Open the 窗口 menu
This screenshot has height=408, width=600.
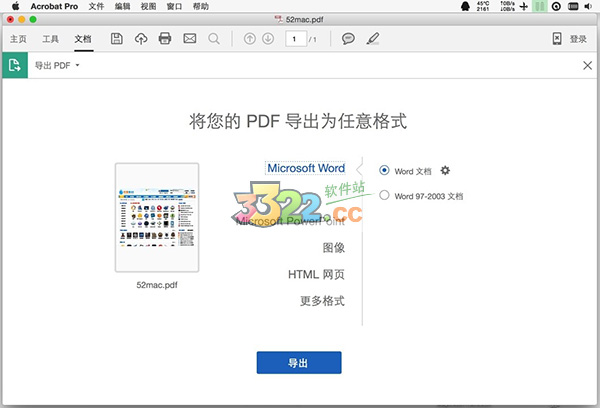pos(174,6)
